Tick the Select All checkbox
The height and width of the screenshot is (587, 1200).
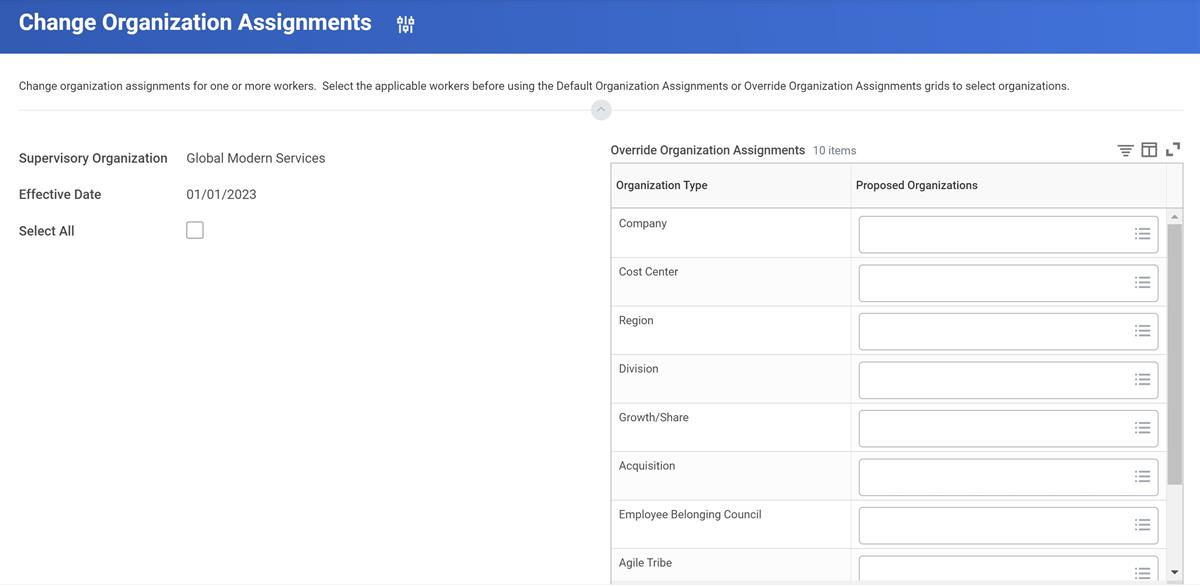click(x=195, y=230)
